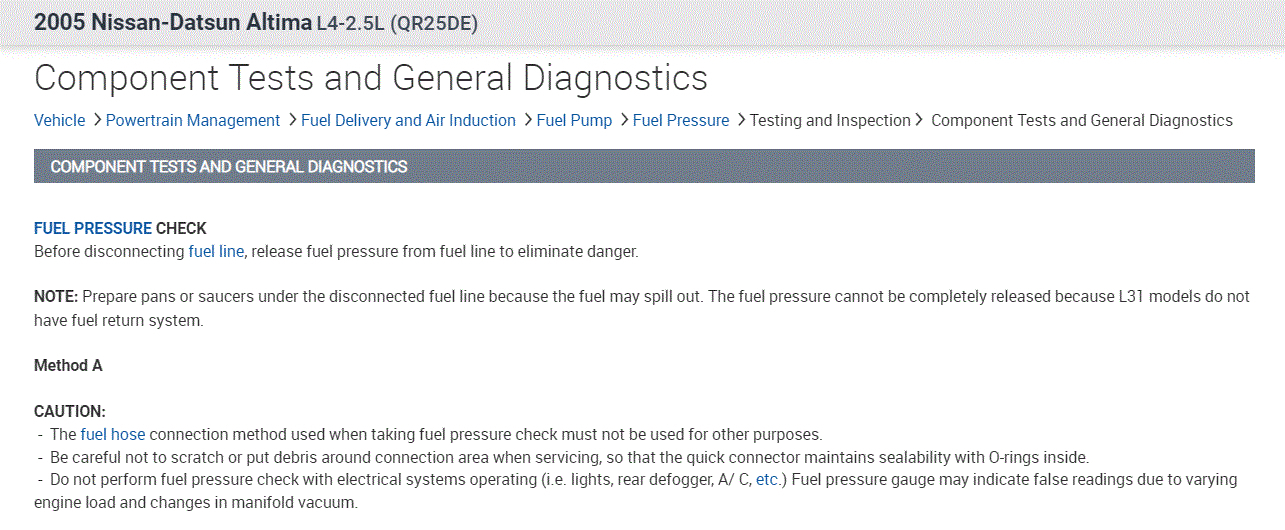
Task: Open the Powertrain Management breadcrumb
Action: pos(192,120)
